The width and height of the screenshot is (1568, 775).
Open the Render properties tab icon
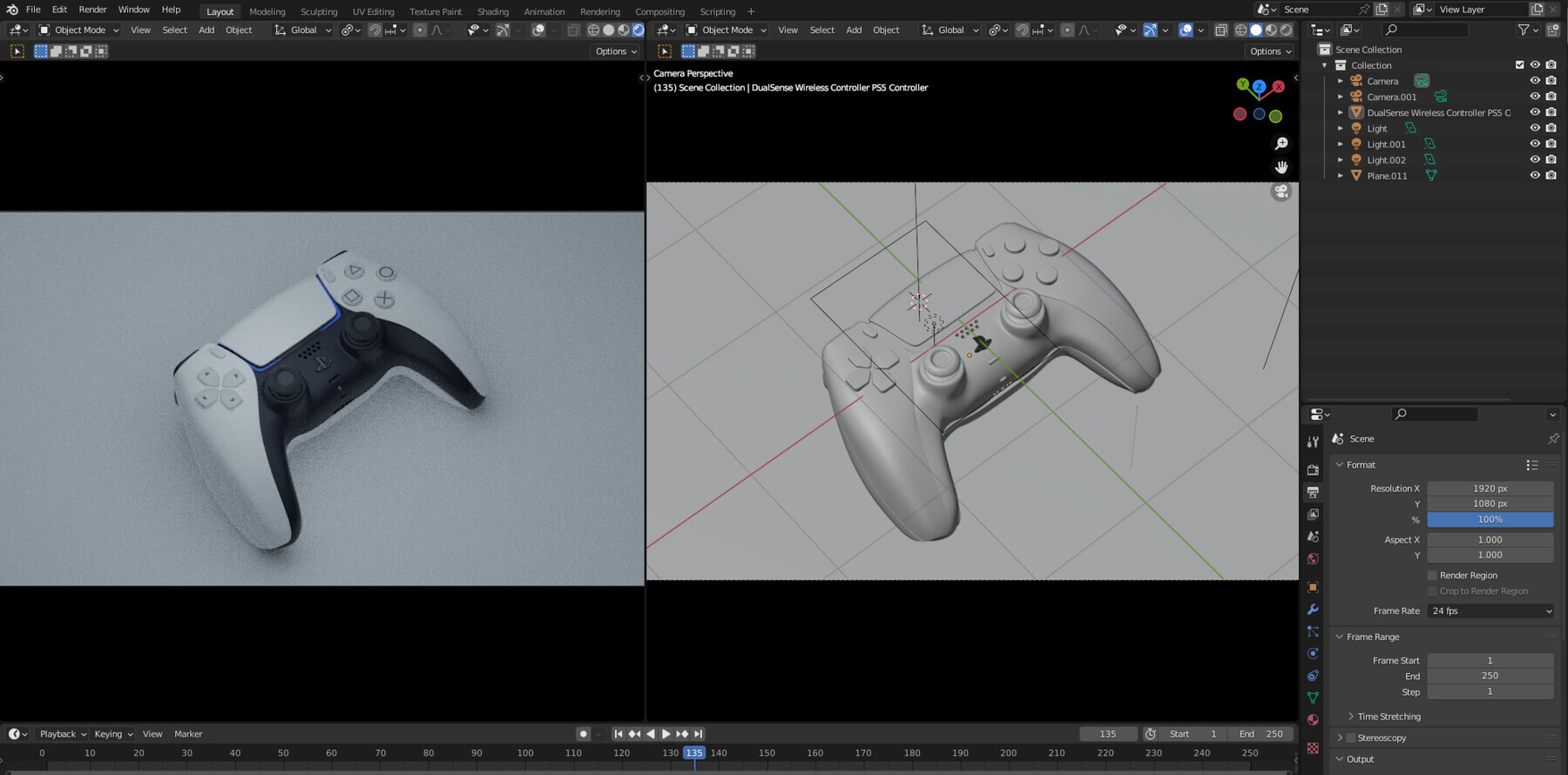[1313, 469]
